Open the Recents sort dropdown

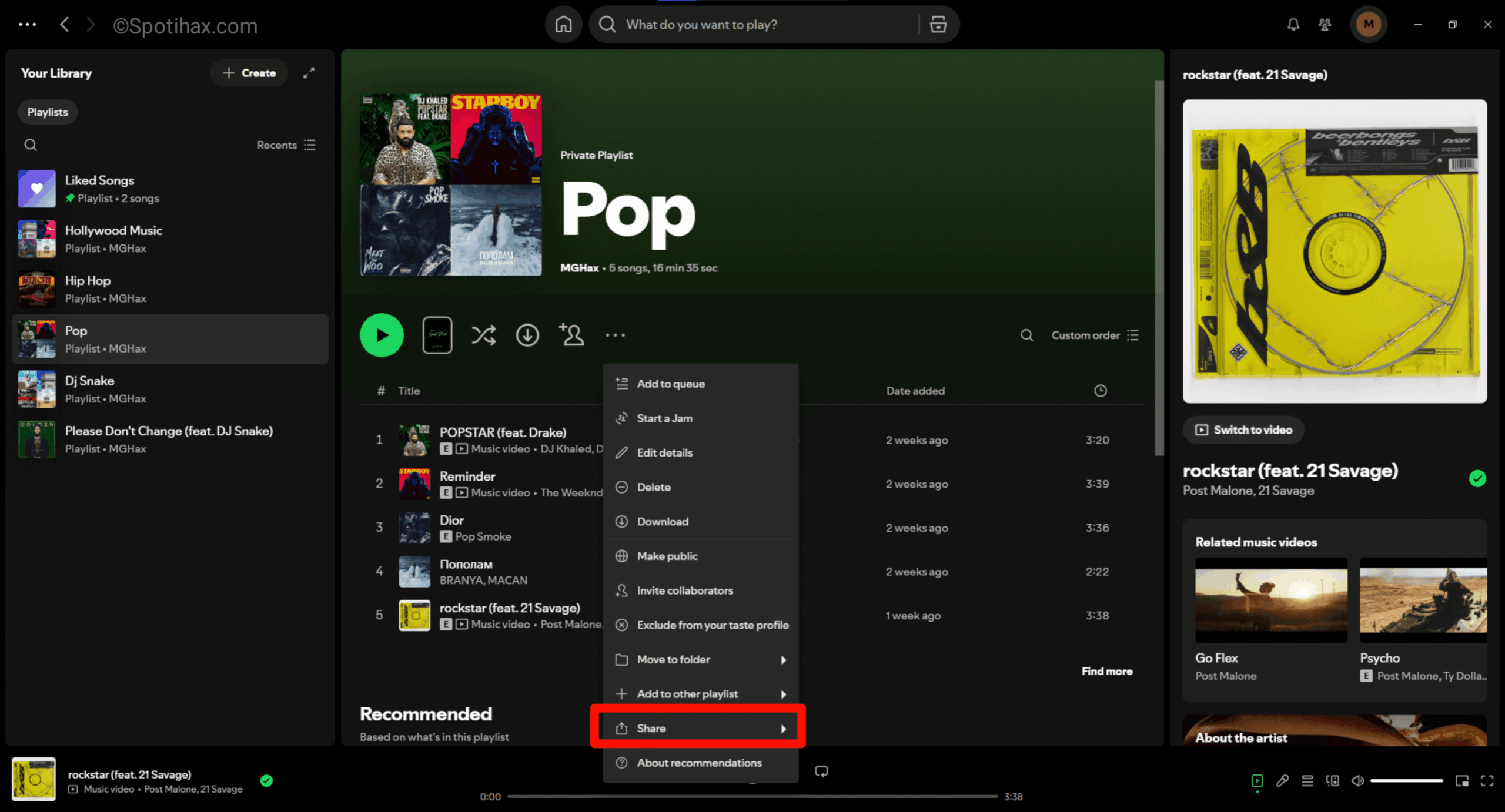coord(286,145)
